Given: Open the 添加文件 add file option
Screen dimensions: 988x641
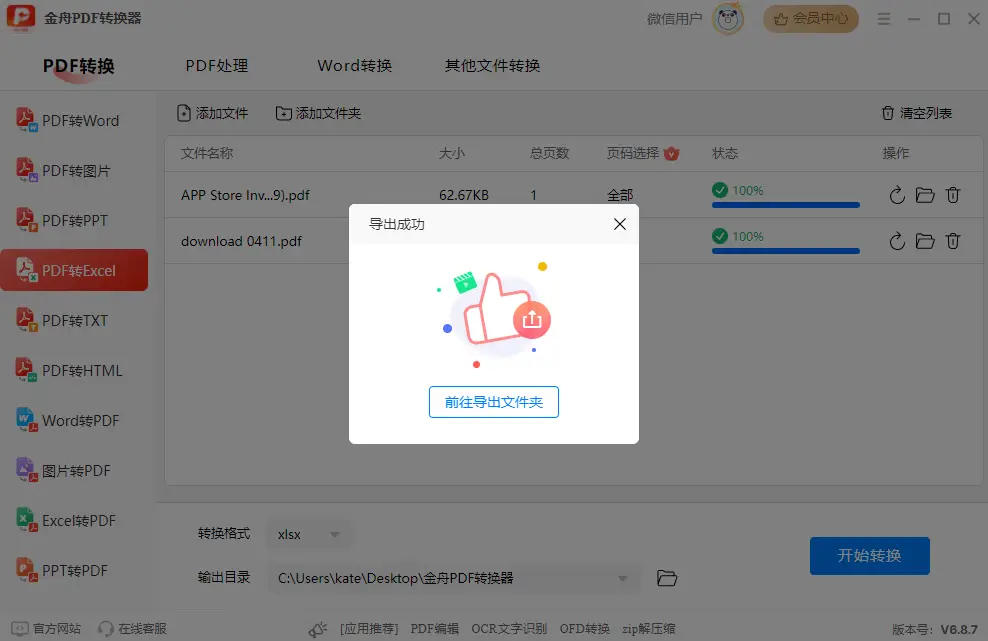Looking at the screenshot, I should (x=212, y=113).
